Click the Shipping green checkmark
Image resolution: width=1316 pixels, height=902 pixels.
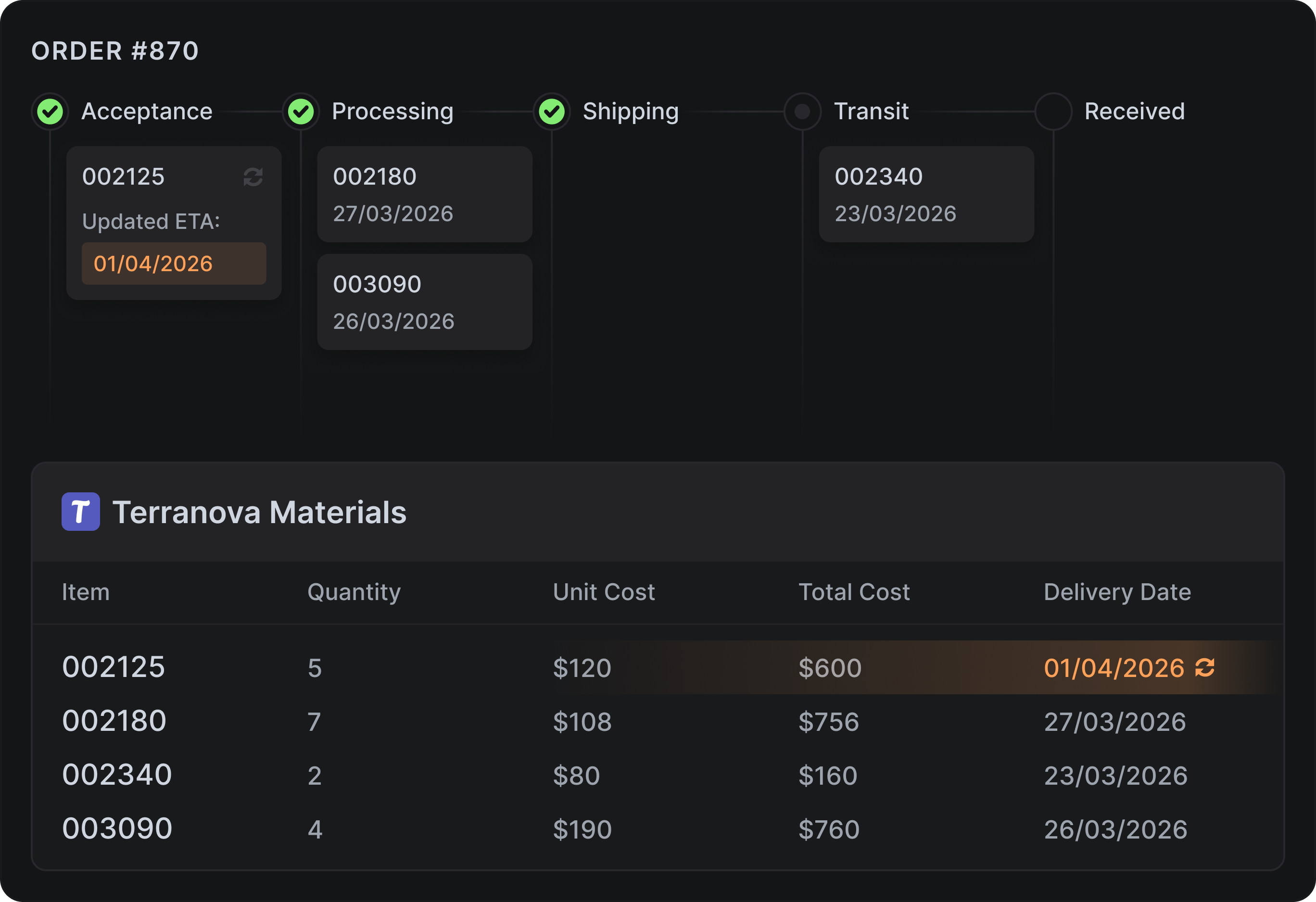pyautogui.click(x=552, y=112)
